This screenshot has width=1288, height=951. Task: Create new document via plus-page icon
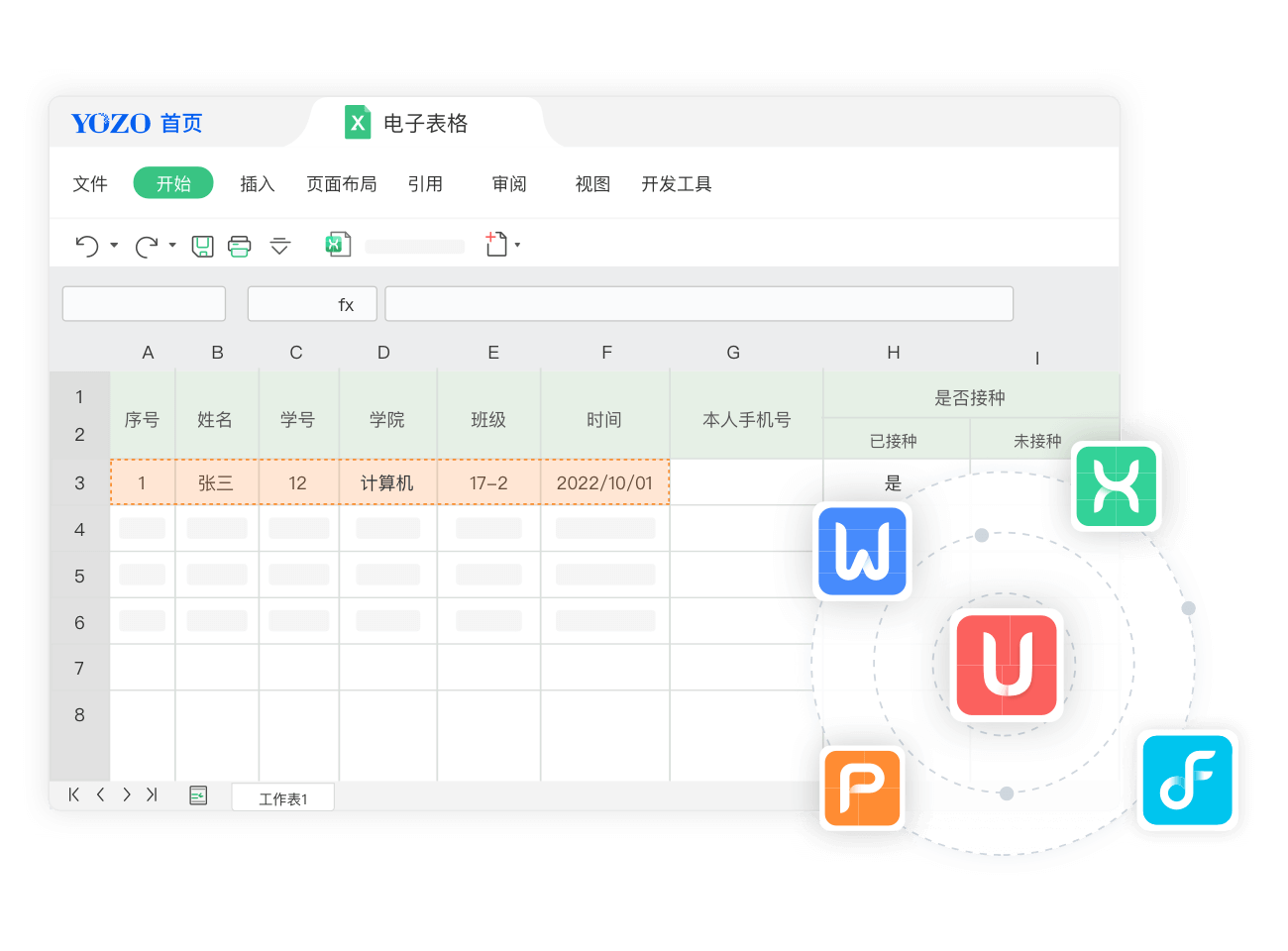[x=494, y=244]
